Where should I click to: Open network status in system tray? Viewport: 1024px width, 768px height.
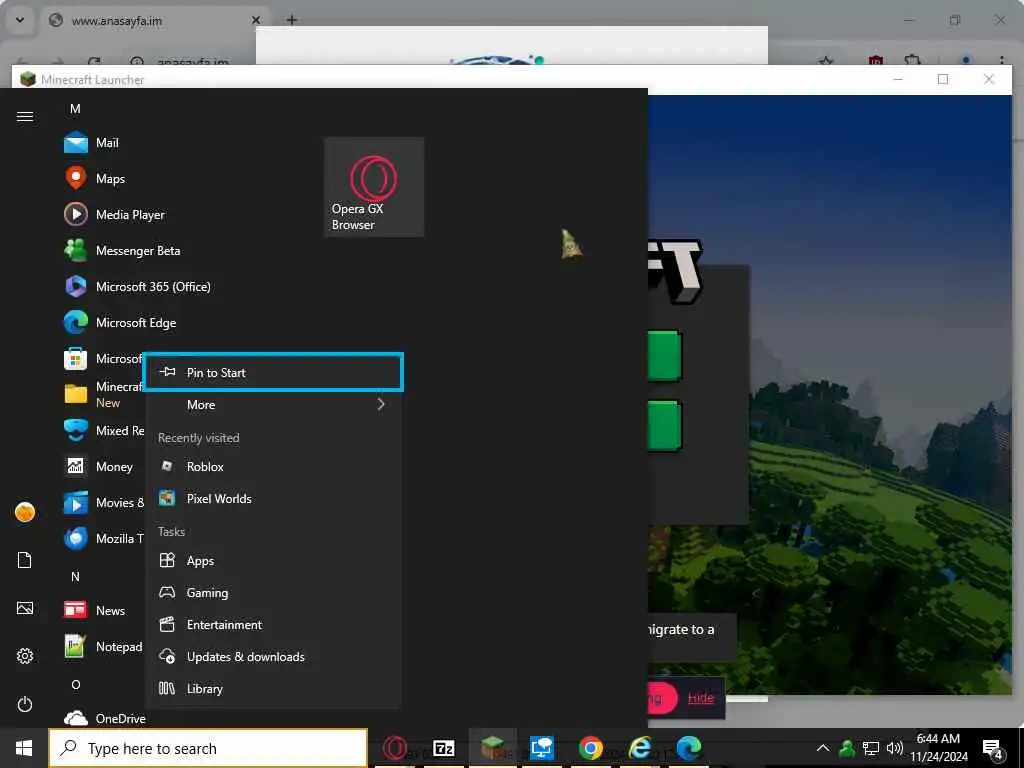click(x=871, y=748)
